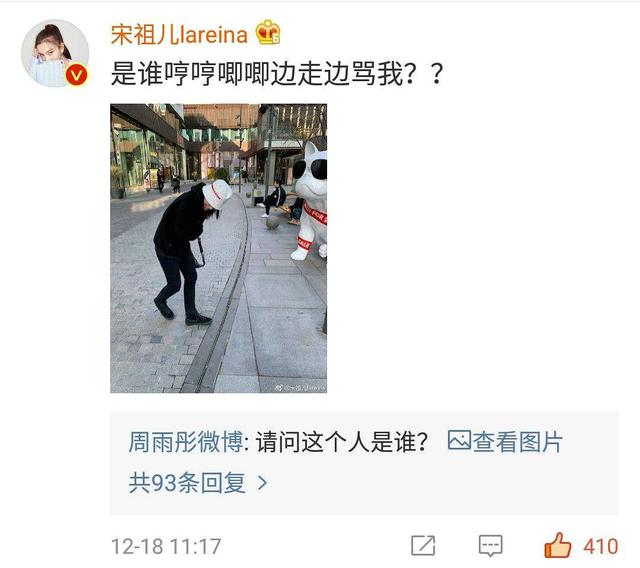The image size is (640, 568).
Task: Open the reply speech bubble icon
Action: [490, 546]
